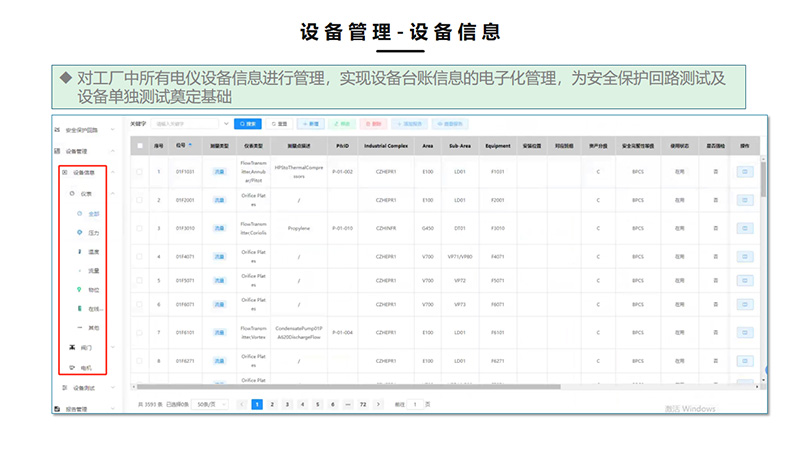
Task: Select the 全部 instrument category icon
Action: tap(79, 214)
